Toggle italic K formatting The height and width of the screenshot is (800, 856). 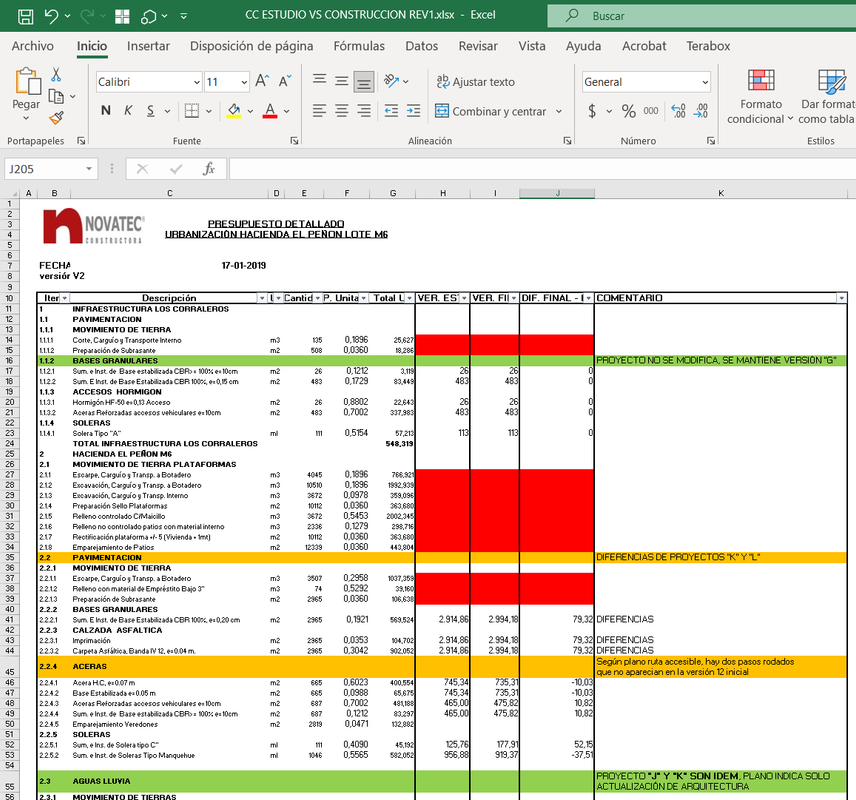pyautogui.click(x=128, y=111)
